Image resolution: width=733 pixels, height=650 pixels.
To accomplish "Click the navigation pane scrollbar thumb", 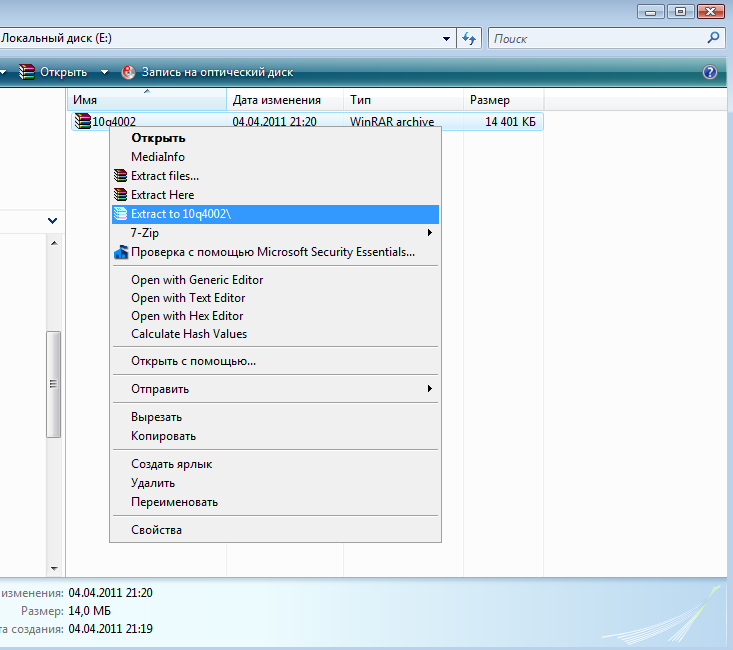I will pos(54,384).
